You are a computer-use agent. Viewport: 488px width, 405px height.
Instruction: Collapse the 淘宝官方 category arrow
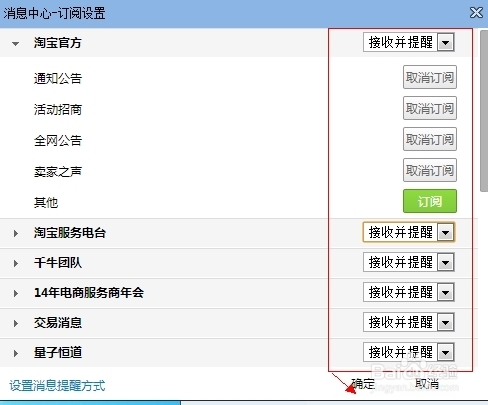15,44
